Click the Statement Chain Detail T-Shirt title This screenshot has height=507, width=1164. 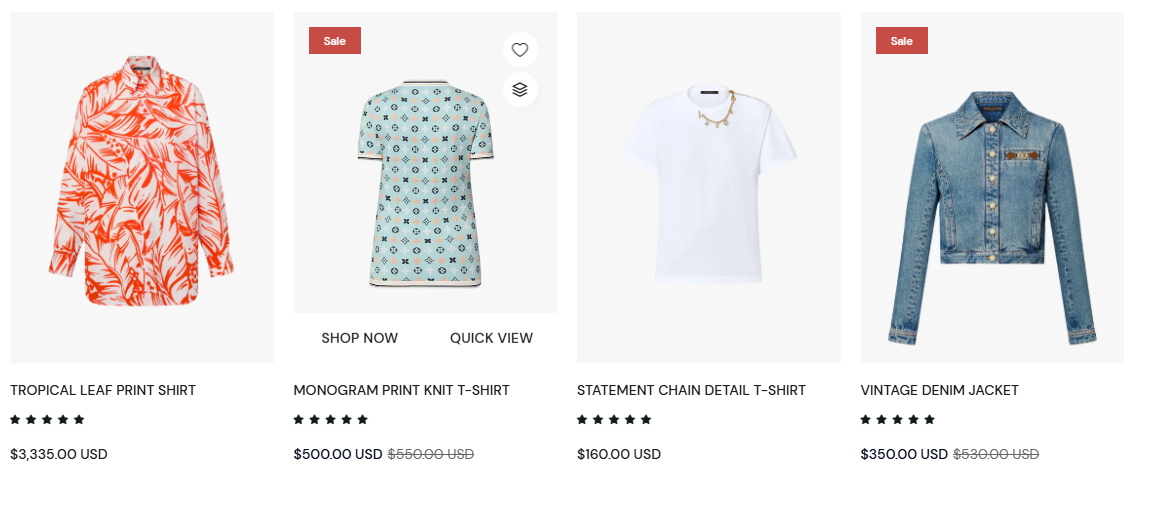[x=691, y=390]
